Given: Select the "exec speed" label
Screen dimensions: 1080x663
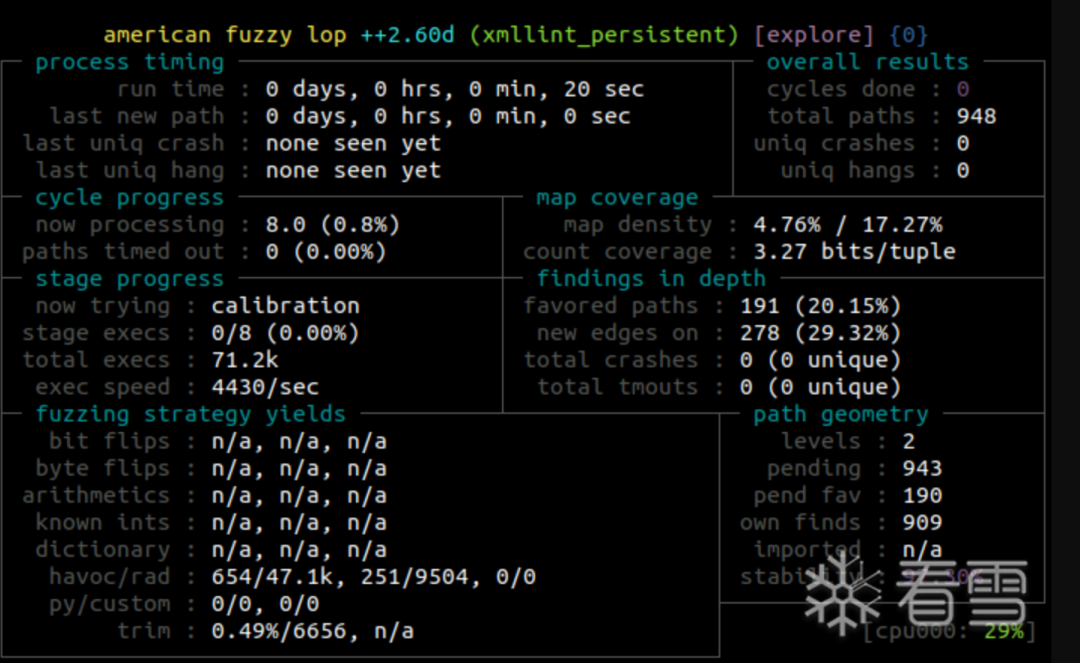Looking at the screenshot, I should pos(103,387).
